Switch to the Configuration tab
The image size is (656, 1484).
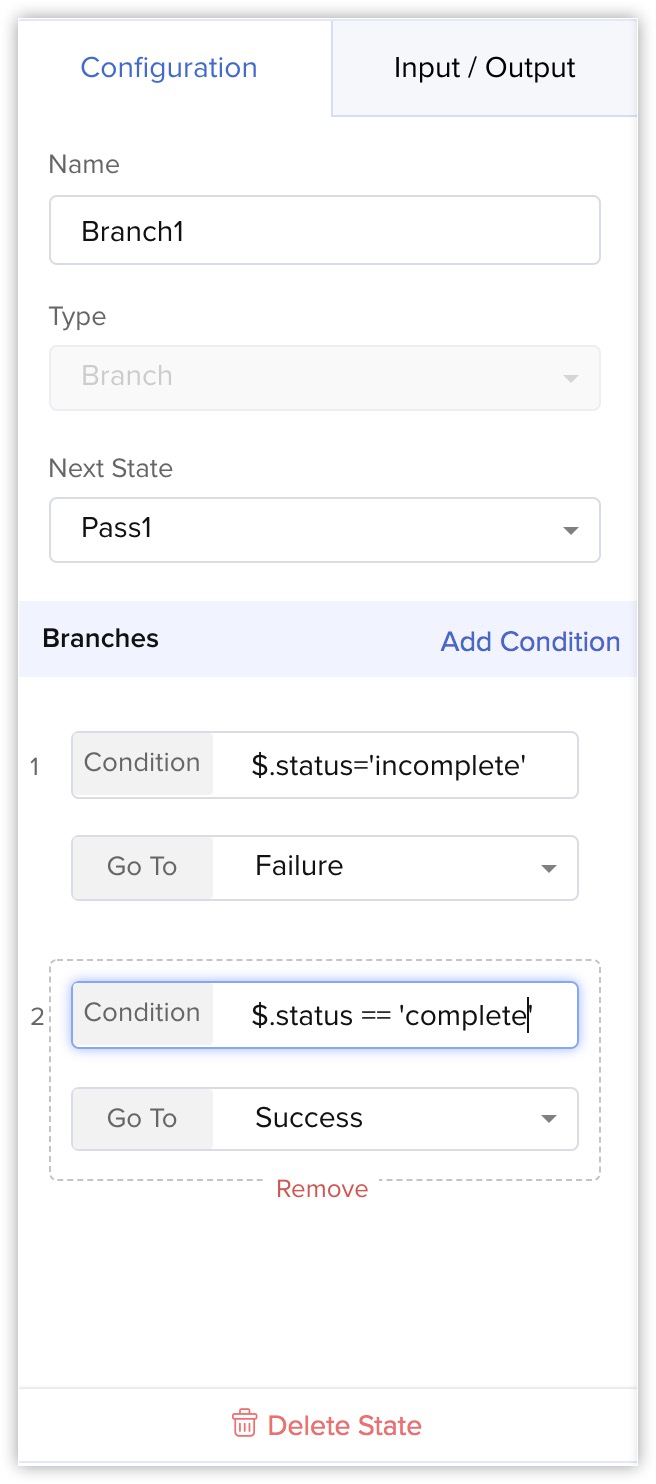(x=169, y=68)
